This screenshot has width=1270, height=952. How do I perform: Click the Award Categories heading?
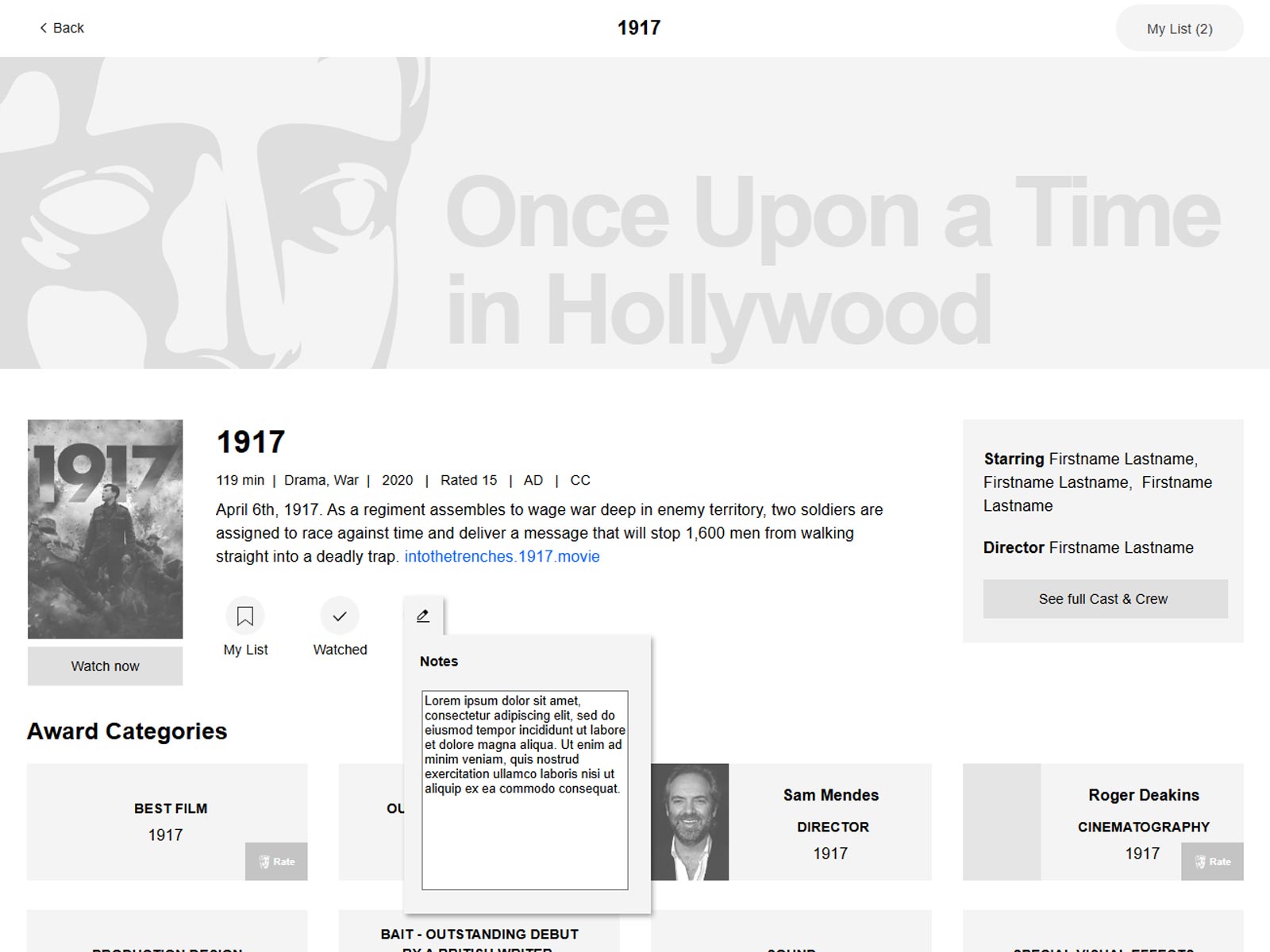pyautogui.click(x=127, y=731)
